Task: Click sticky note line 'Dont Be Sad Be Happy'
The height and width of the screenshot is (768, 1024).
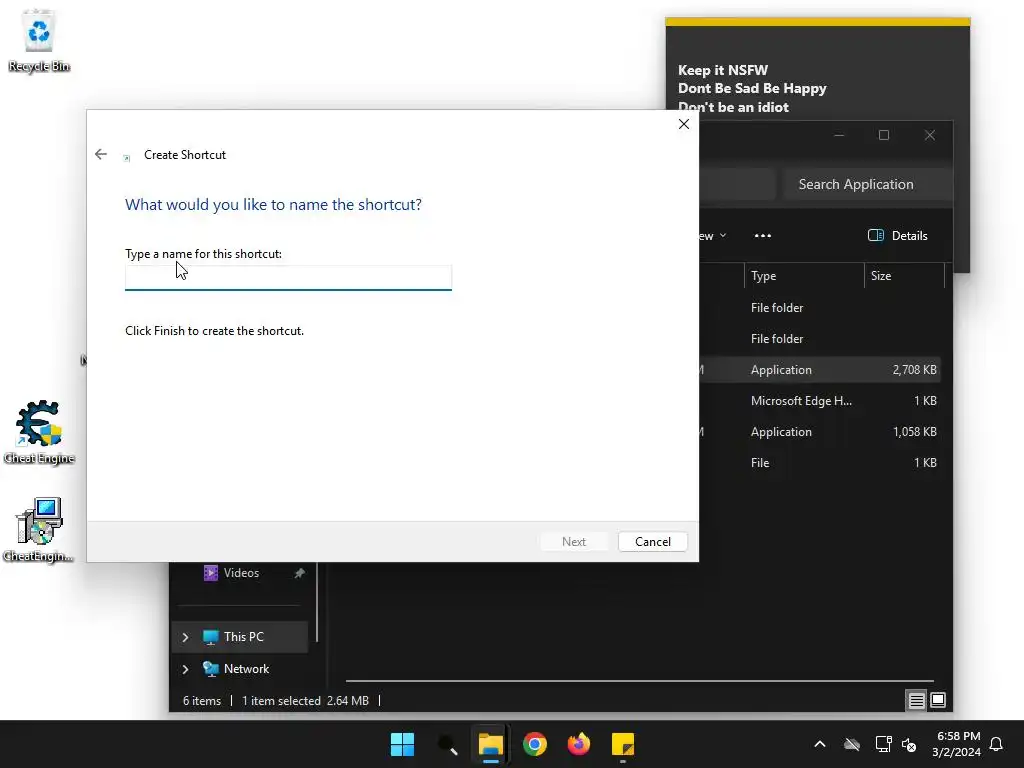Action: [752, 88]
